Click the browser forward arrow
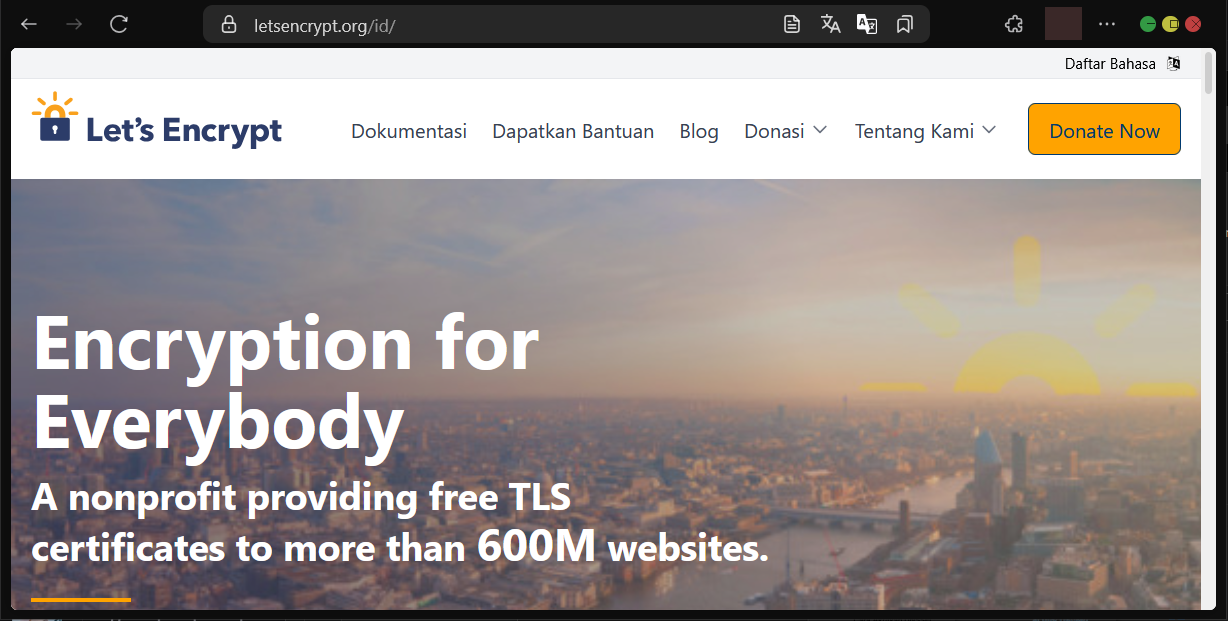The image size is (1228, 621). pyautogui.click(x=73, y=24)
